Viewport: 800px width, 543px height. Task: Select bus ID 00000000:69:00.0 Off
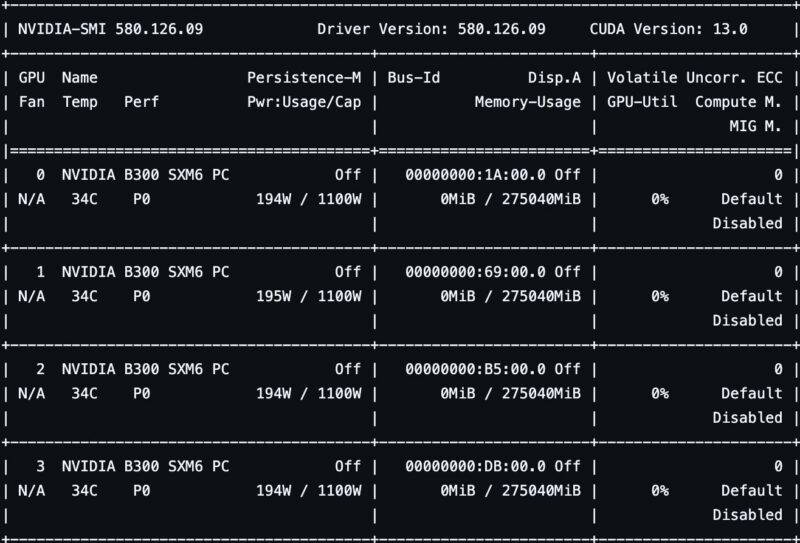pos(493,272)
